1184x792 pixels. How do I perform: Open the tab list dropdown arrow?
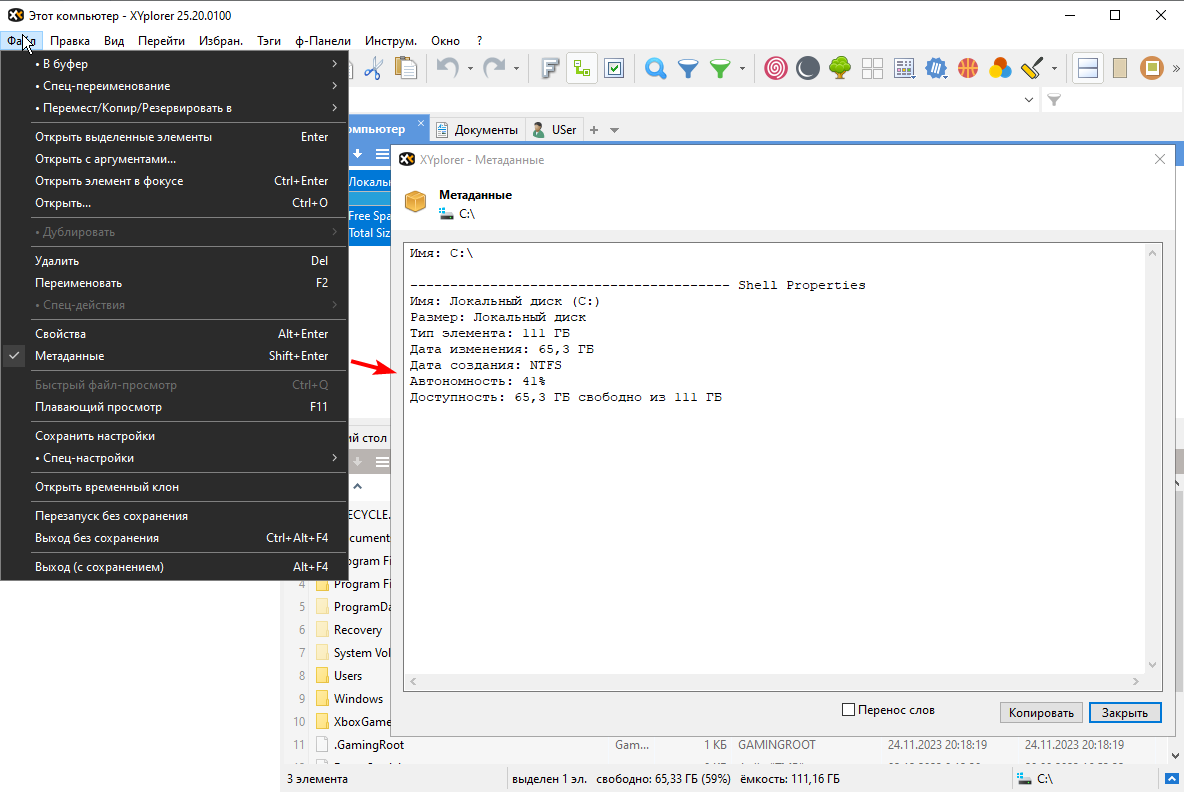pos(615,130)
